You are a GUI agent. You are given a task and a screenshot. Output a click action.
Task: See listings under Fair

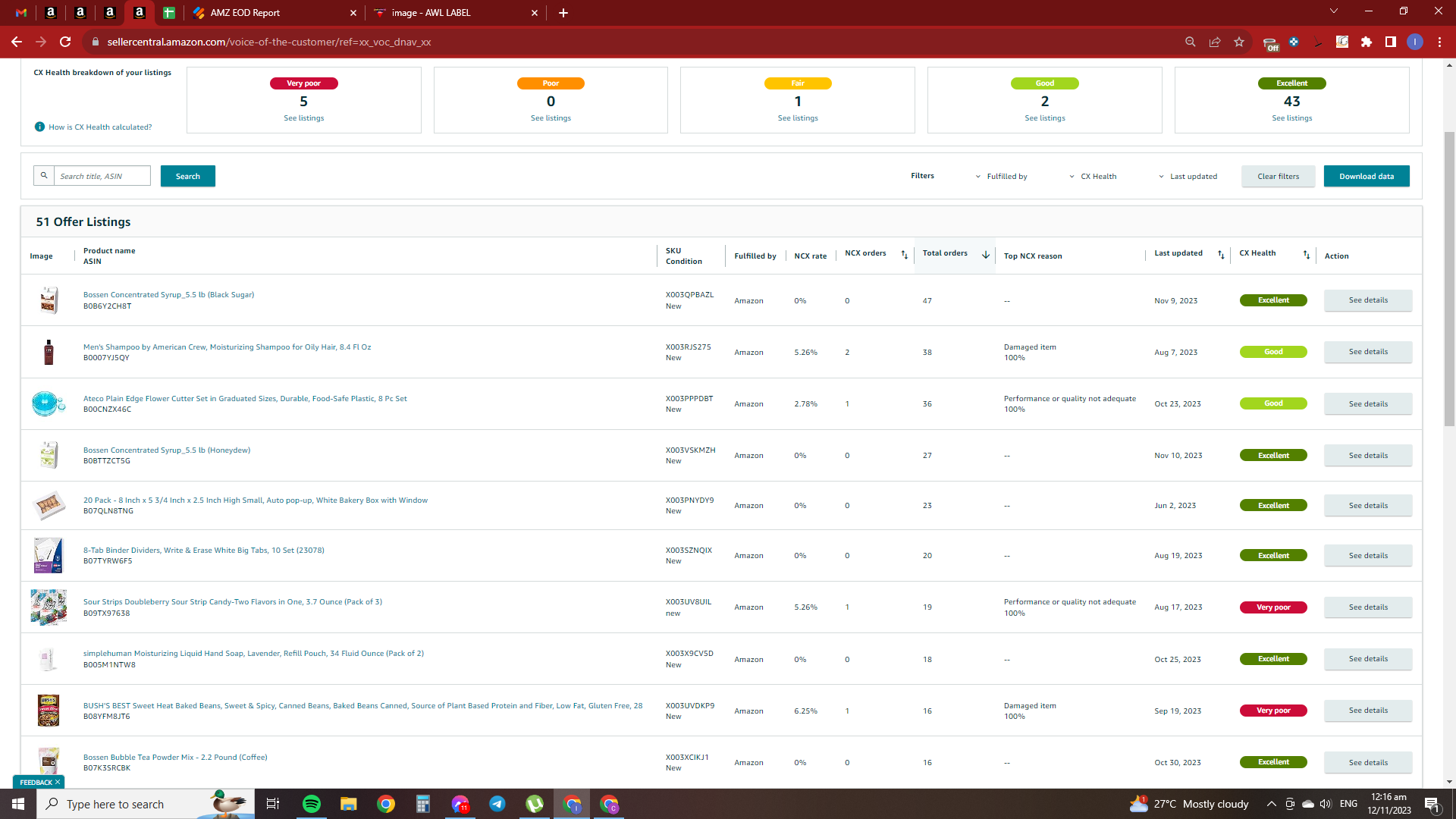pyautogui.click(x=798, y=118)
